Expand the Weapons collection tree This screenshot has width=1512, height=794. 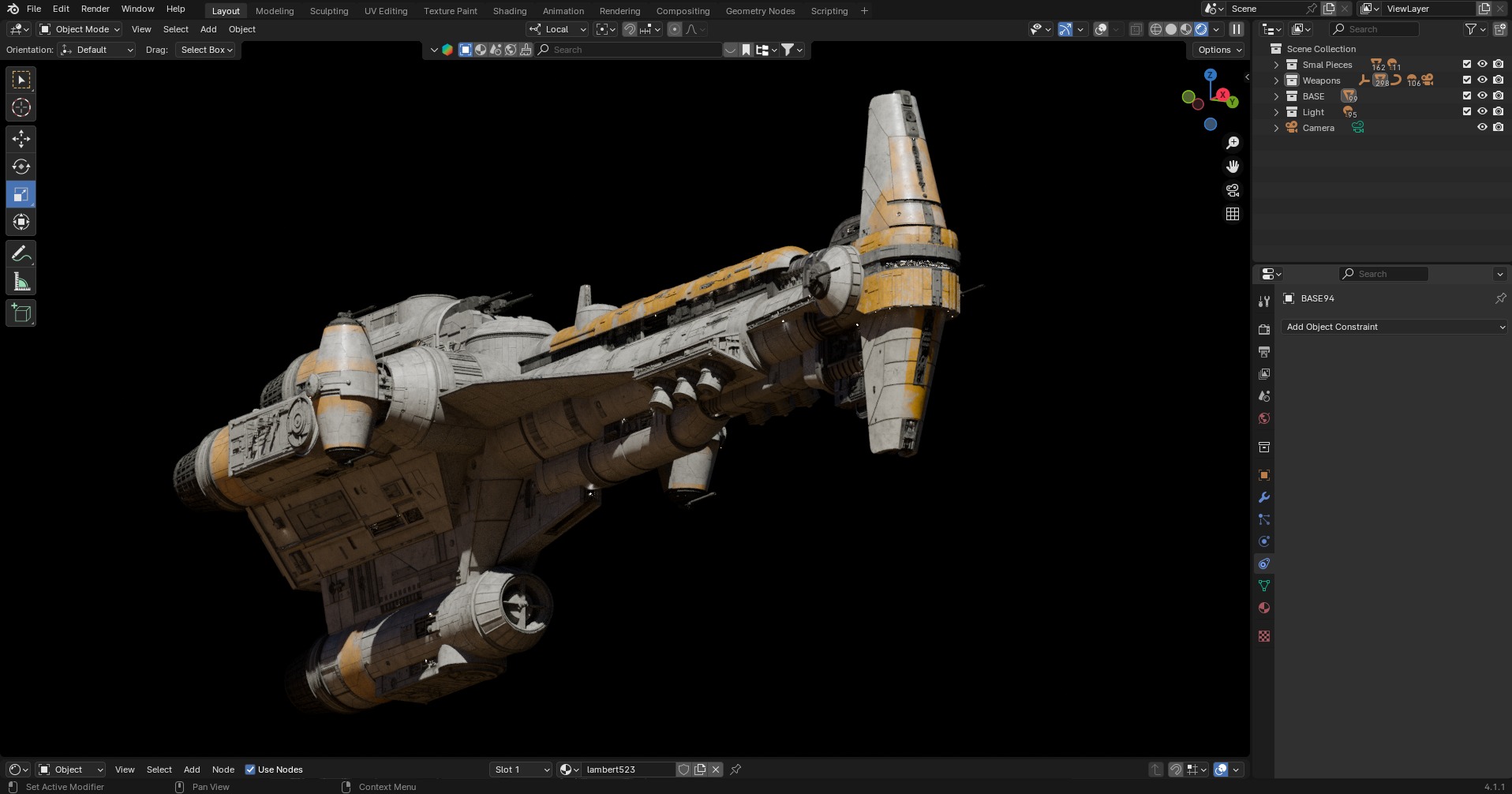point(1276,81)
